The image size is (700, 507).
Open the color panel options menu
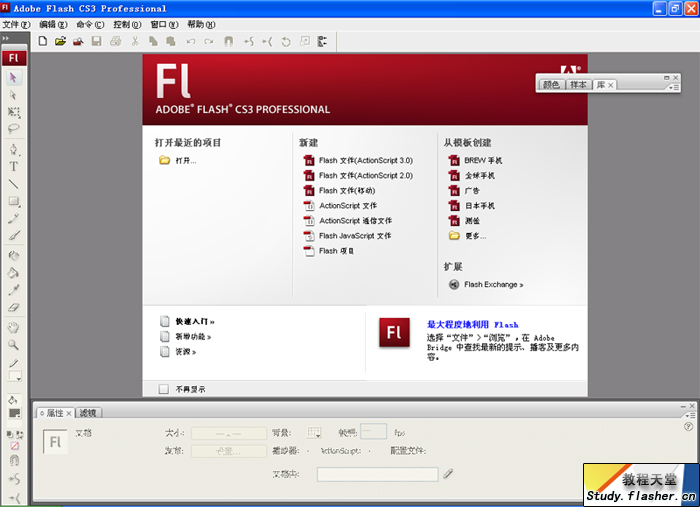[674, 87]
